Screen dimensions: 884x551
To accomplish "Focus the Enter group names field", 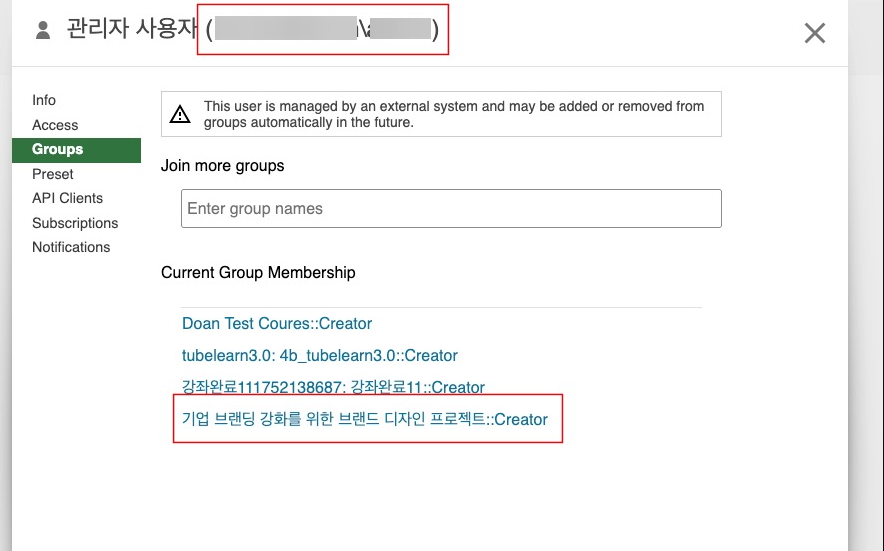I will tap(450, 209).
